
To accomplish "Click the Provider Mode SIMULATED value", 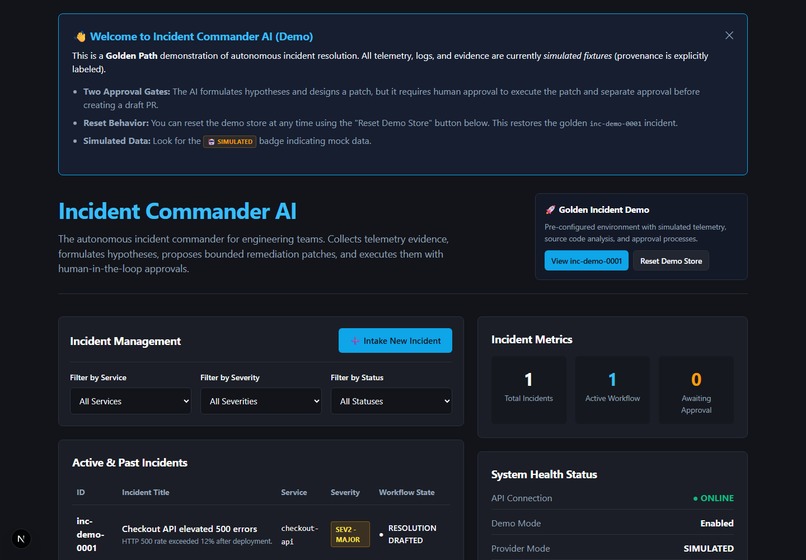I will [708, 548].
